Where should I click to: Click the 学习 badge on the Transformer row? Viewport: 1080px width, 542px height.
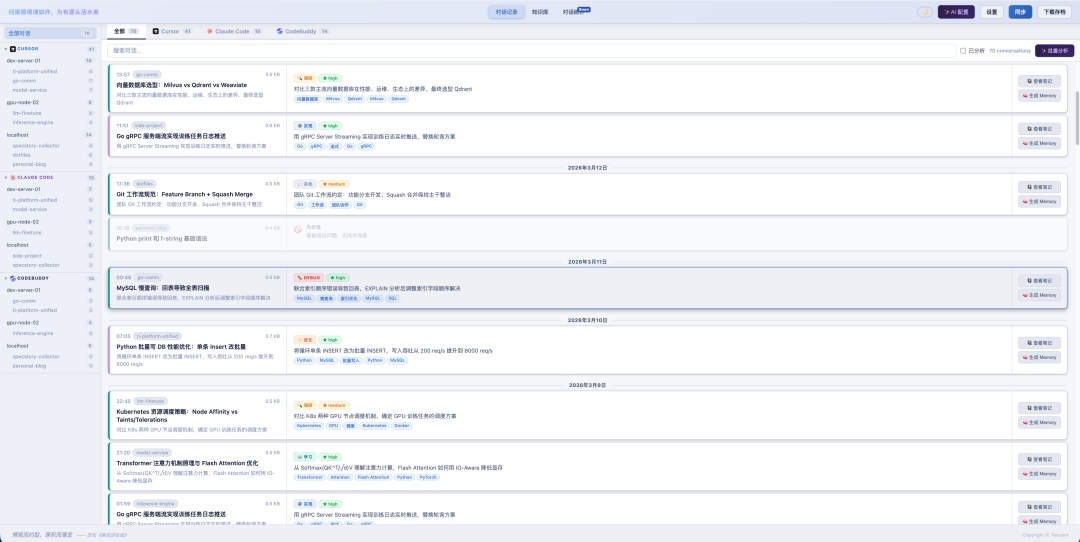[304, 457]
